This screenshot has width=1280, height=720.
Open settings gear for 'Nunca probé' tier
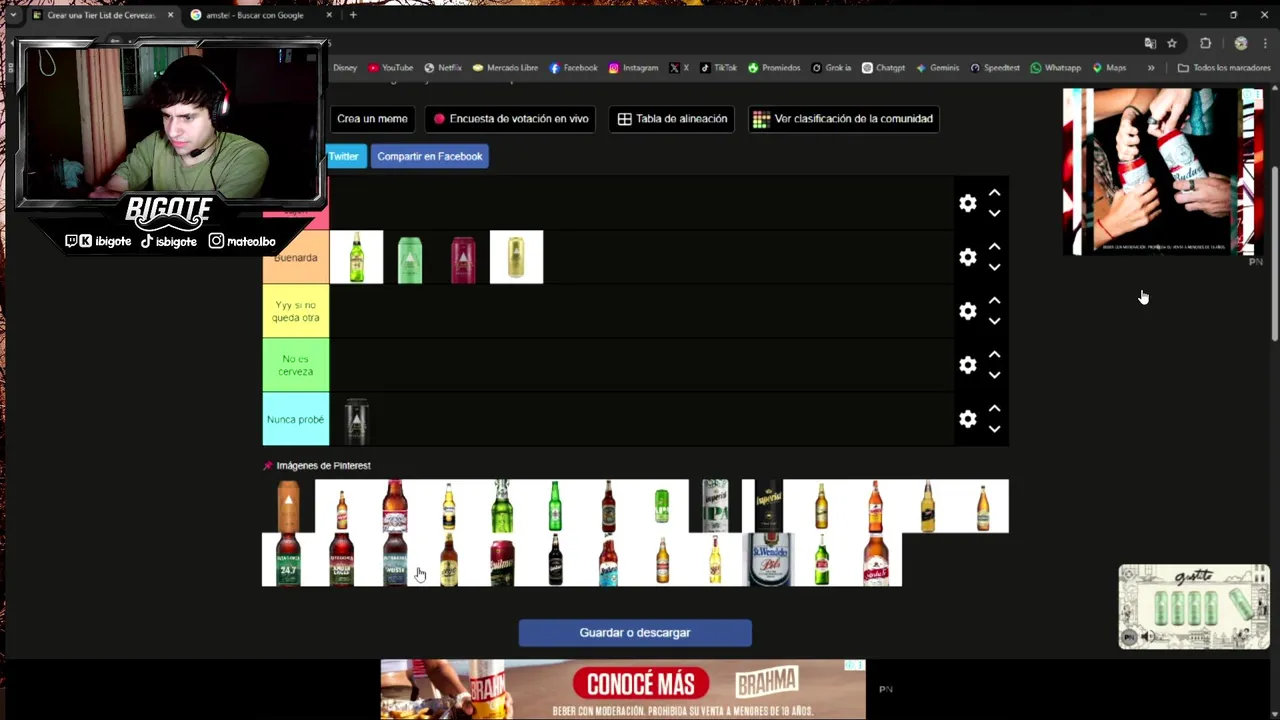point(967,419)
